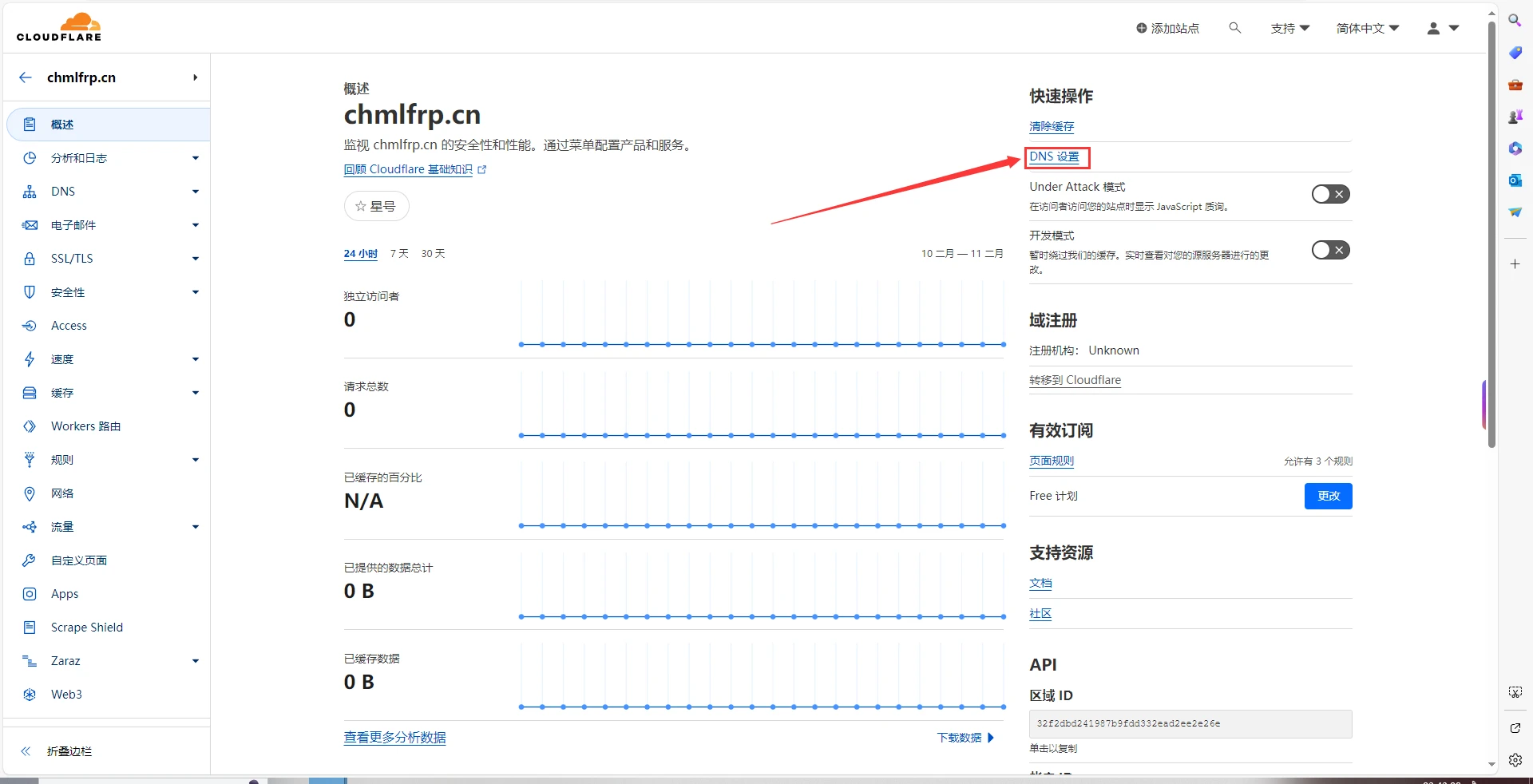Screen dimensions: 1533x784
Task: Click the search magnifier in the top bar
Action: 1234,28
